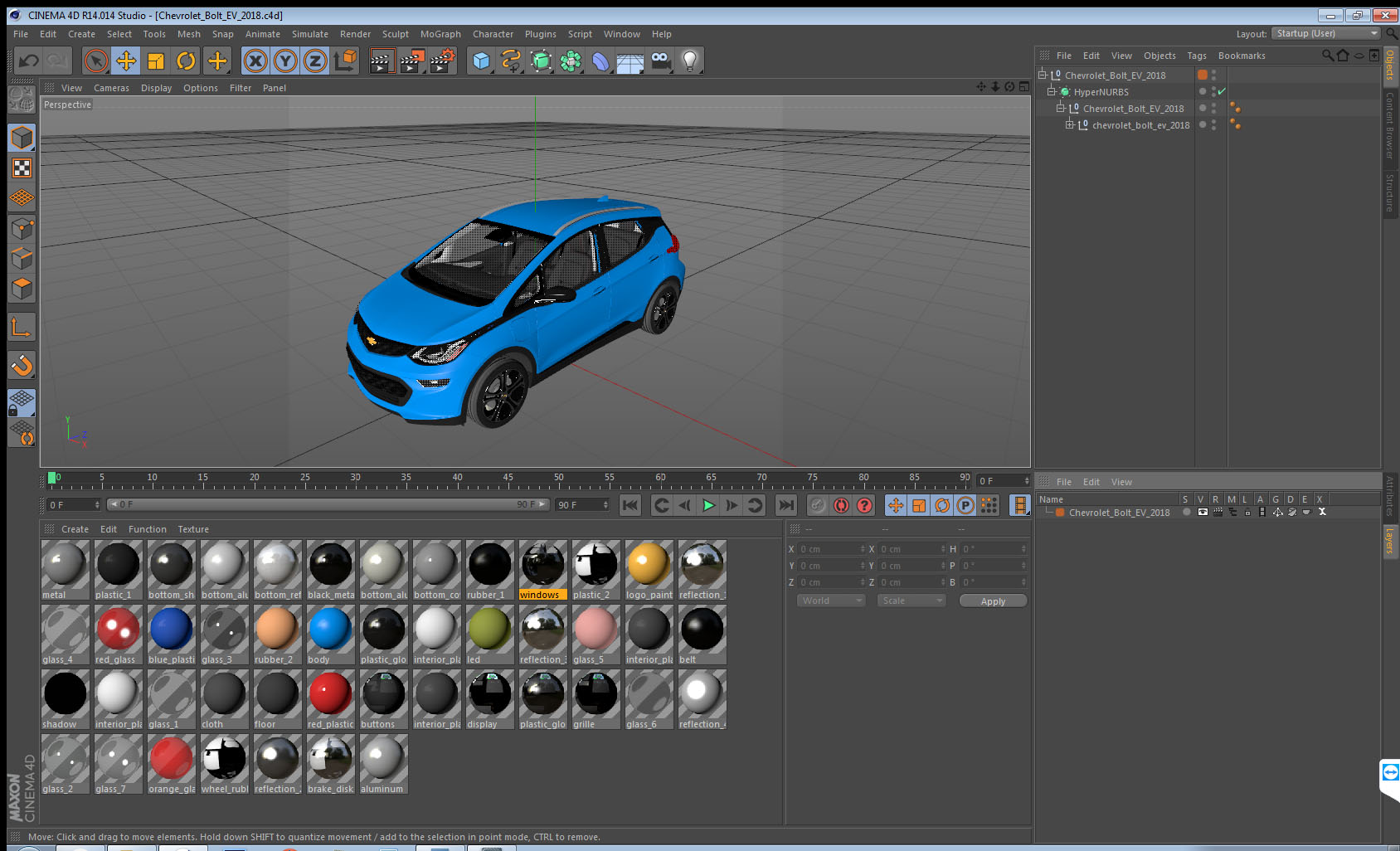The height and width of the screenshot is (851, 1400).
Task: Click the Bend deformer icon
Action: tap(600, 61)
